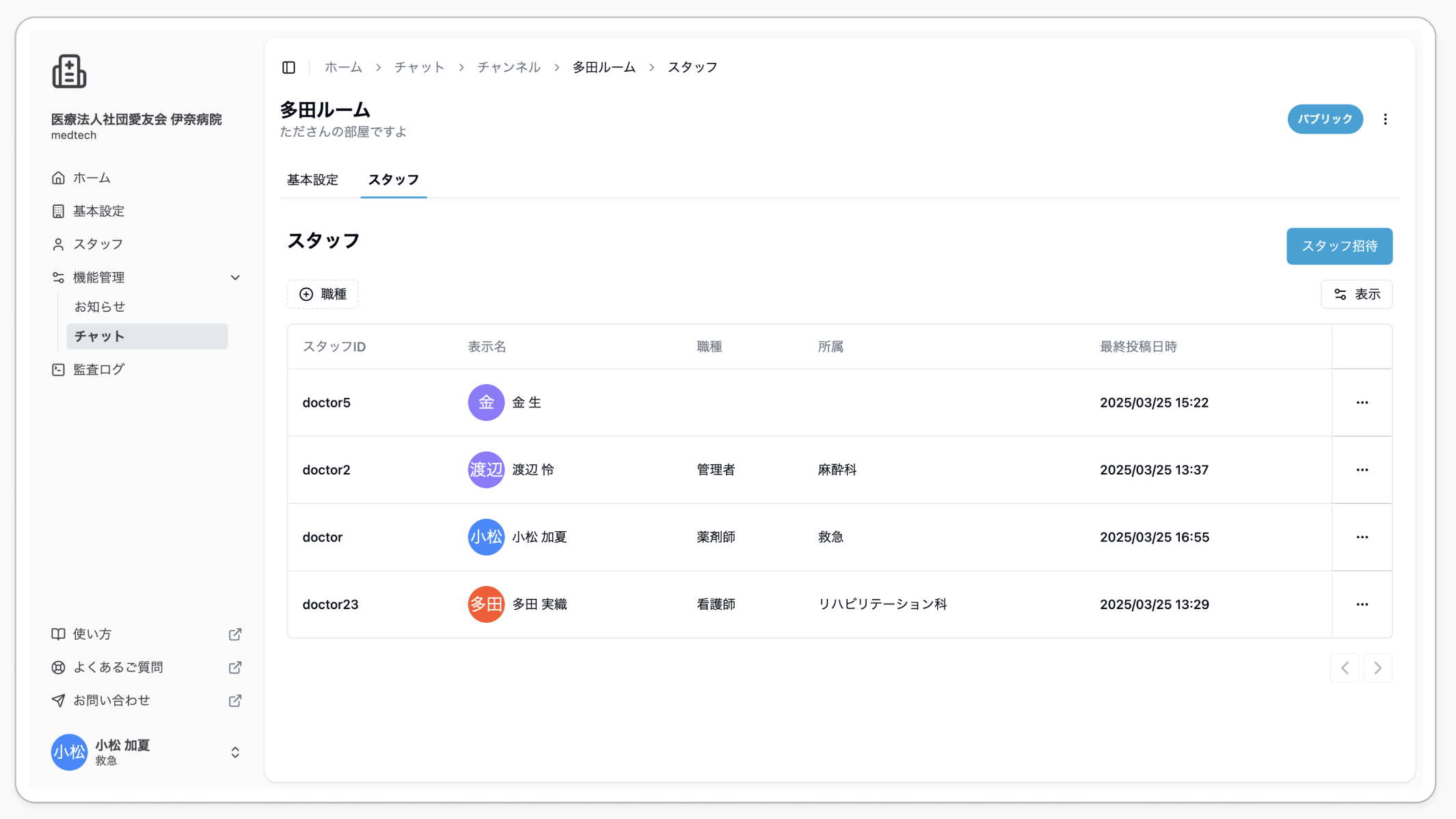Screen dimensions: 1456x819
Task: Open the 表示 column display options
Action: (1356, 294)
